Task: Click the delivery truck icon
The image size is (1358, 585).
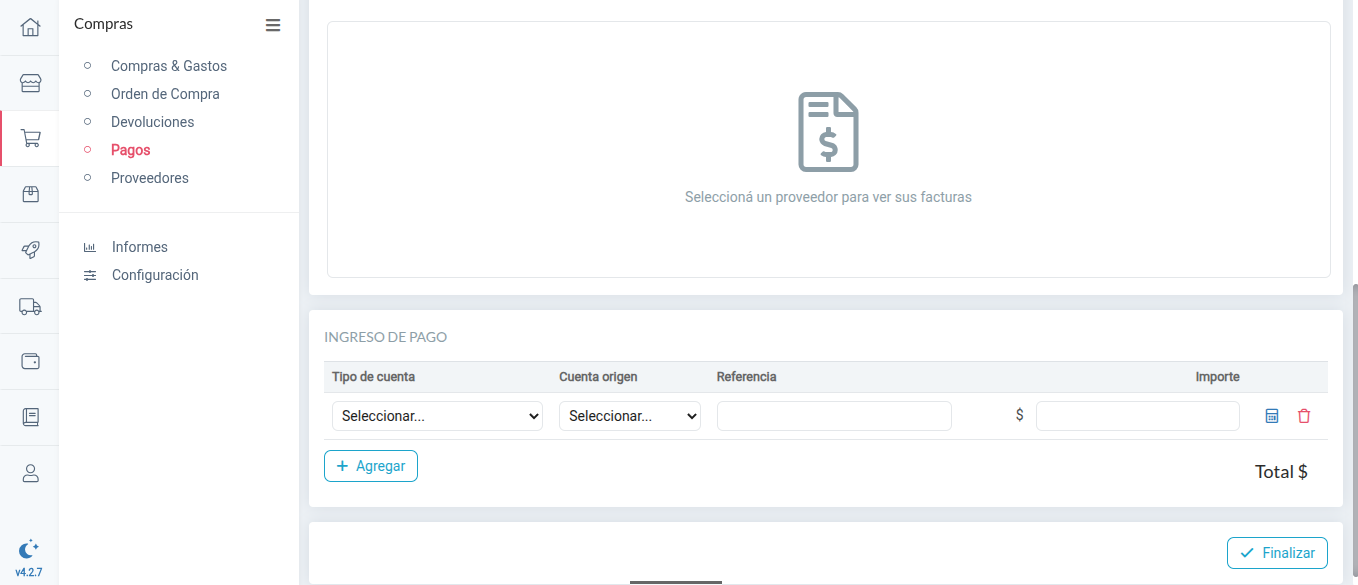Action: coord(28,305)
